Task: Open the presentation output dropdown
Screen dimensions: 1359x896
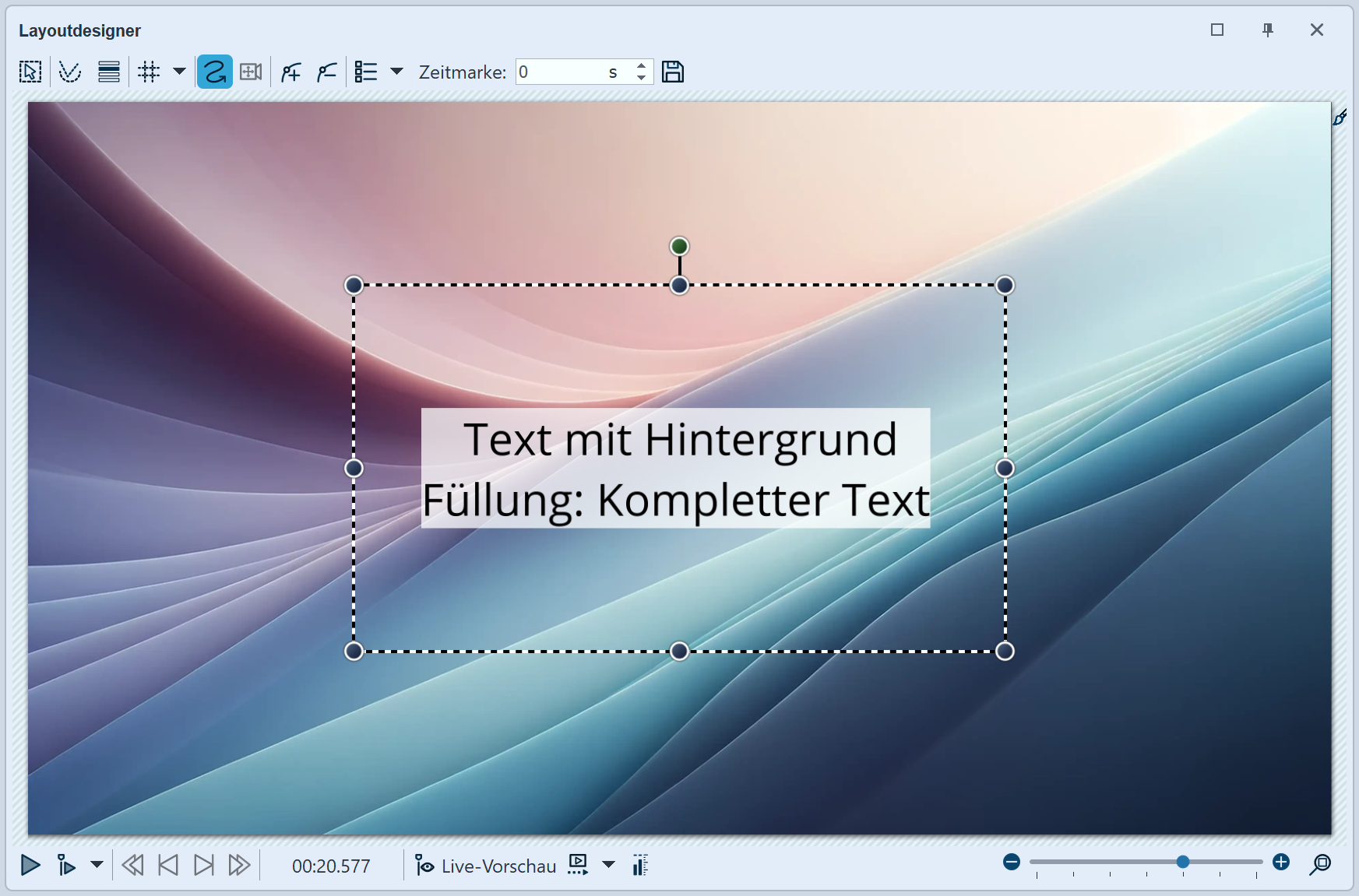Action: pos(608,865)
